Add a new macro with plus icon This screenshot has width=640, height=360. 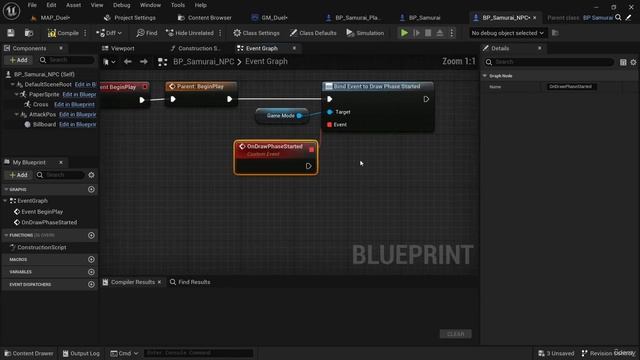tap(91, 259)
